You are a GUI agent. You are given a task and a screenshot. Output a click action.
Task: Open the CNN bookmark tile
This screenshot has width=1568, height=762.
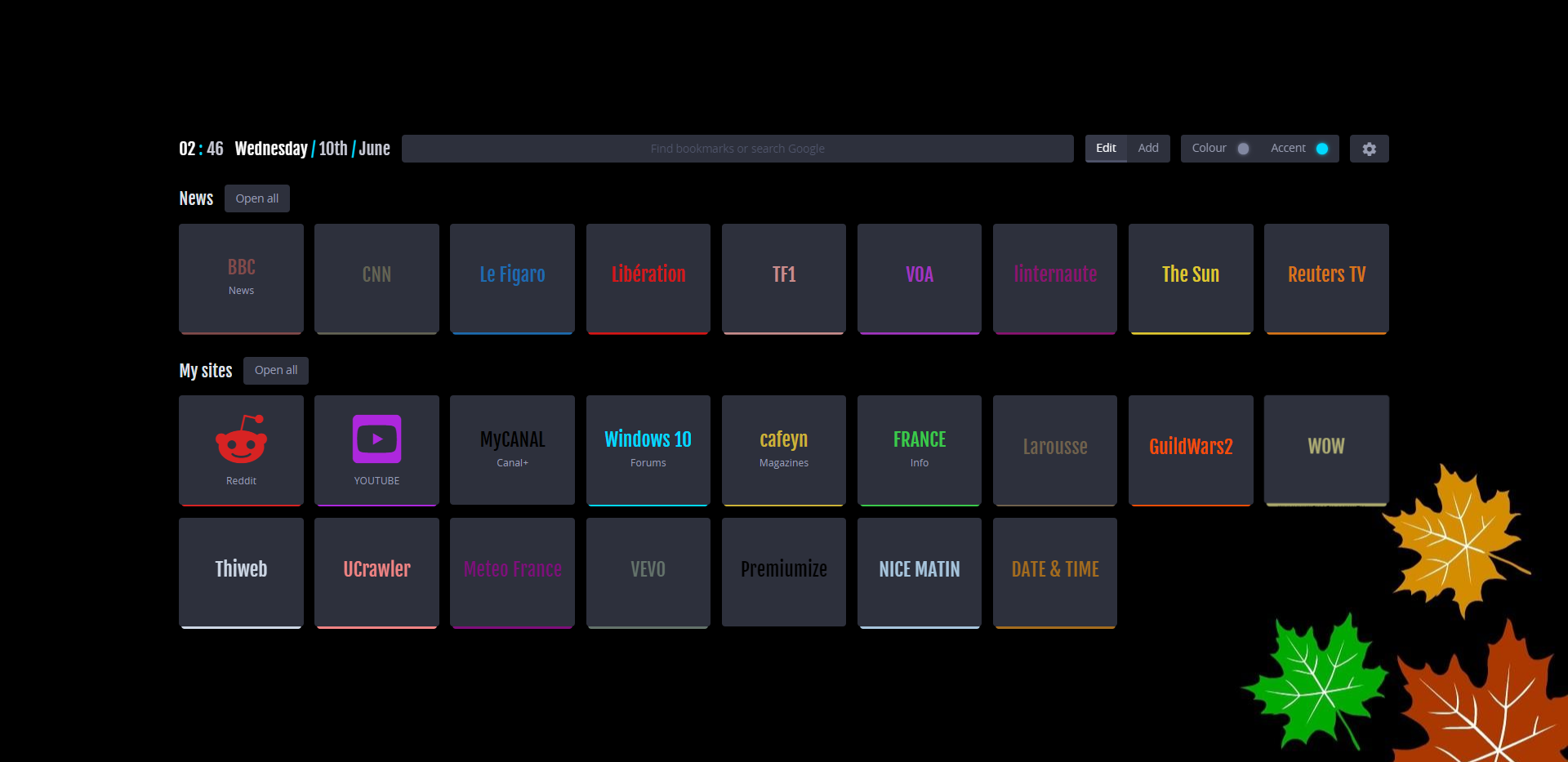(376, 279)
